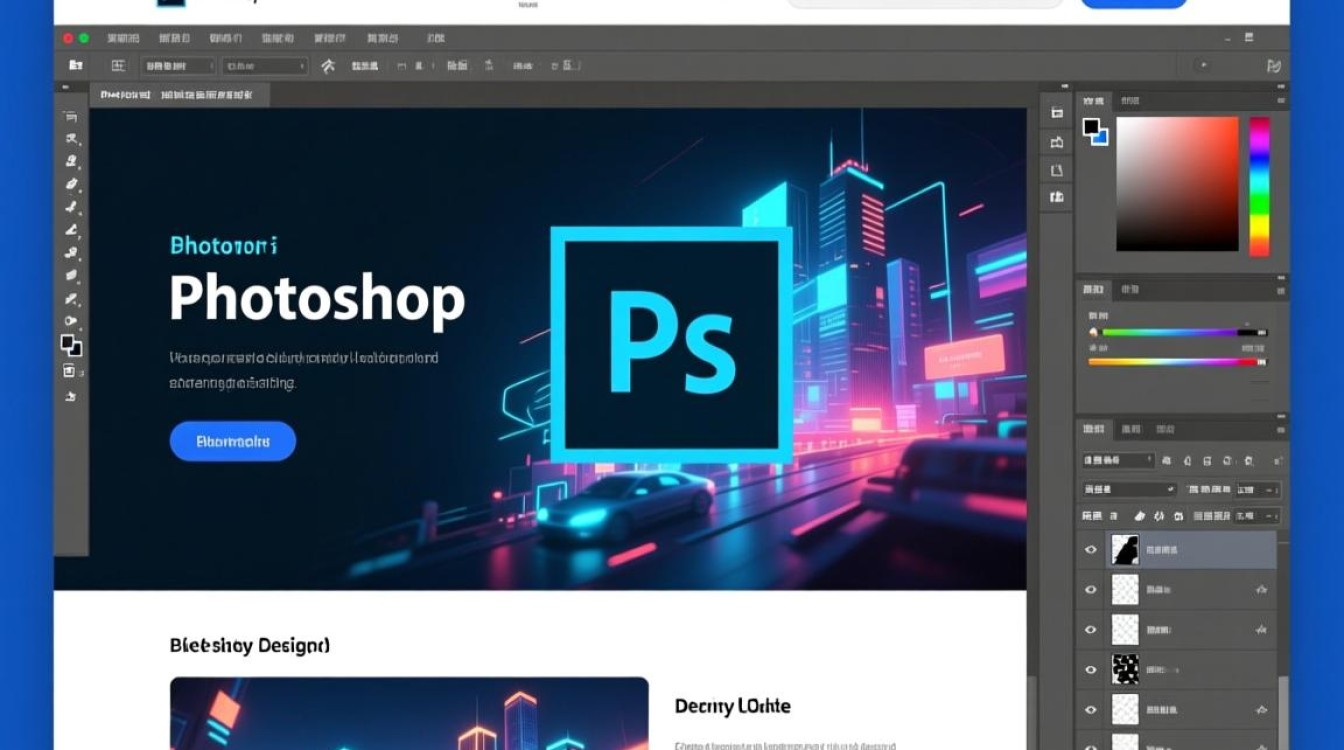The height and width of the screenshot is (750, 1344).
Task: Click the bottom icon in the collapsed panel dock
Action: (x=1056, y=198)
